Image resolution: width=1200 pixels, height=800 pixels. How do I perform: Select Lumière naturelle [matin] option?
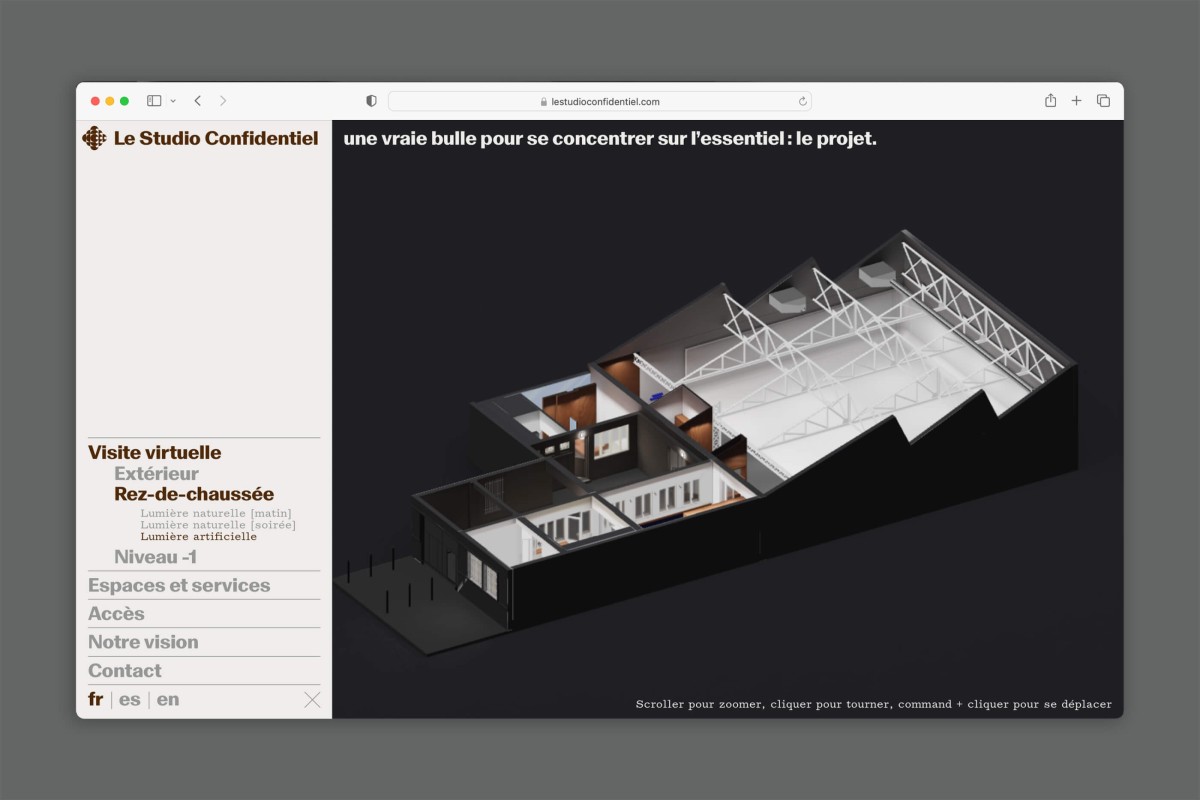(x=217, y=512)
